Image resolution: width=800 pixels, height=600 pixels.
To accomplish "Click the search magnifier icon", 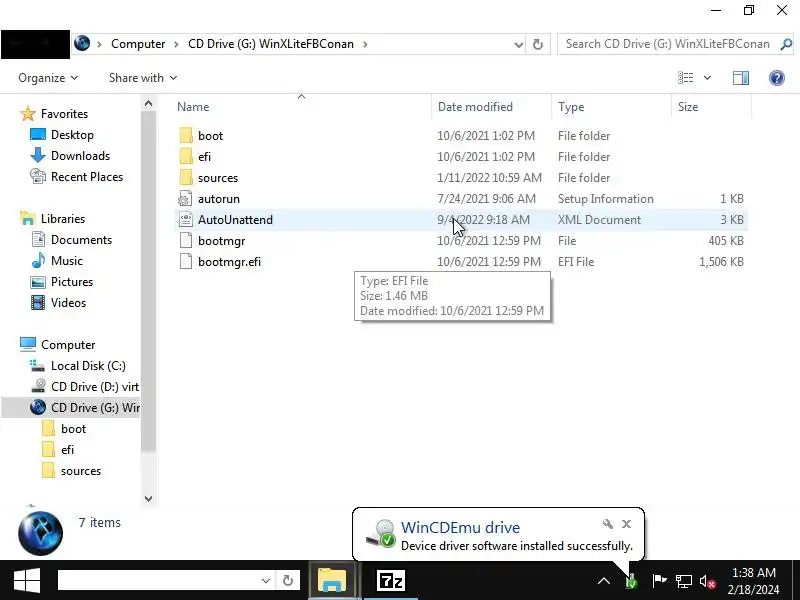I will pyautogui.click(x=786, y=44).
